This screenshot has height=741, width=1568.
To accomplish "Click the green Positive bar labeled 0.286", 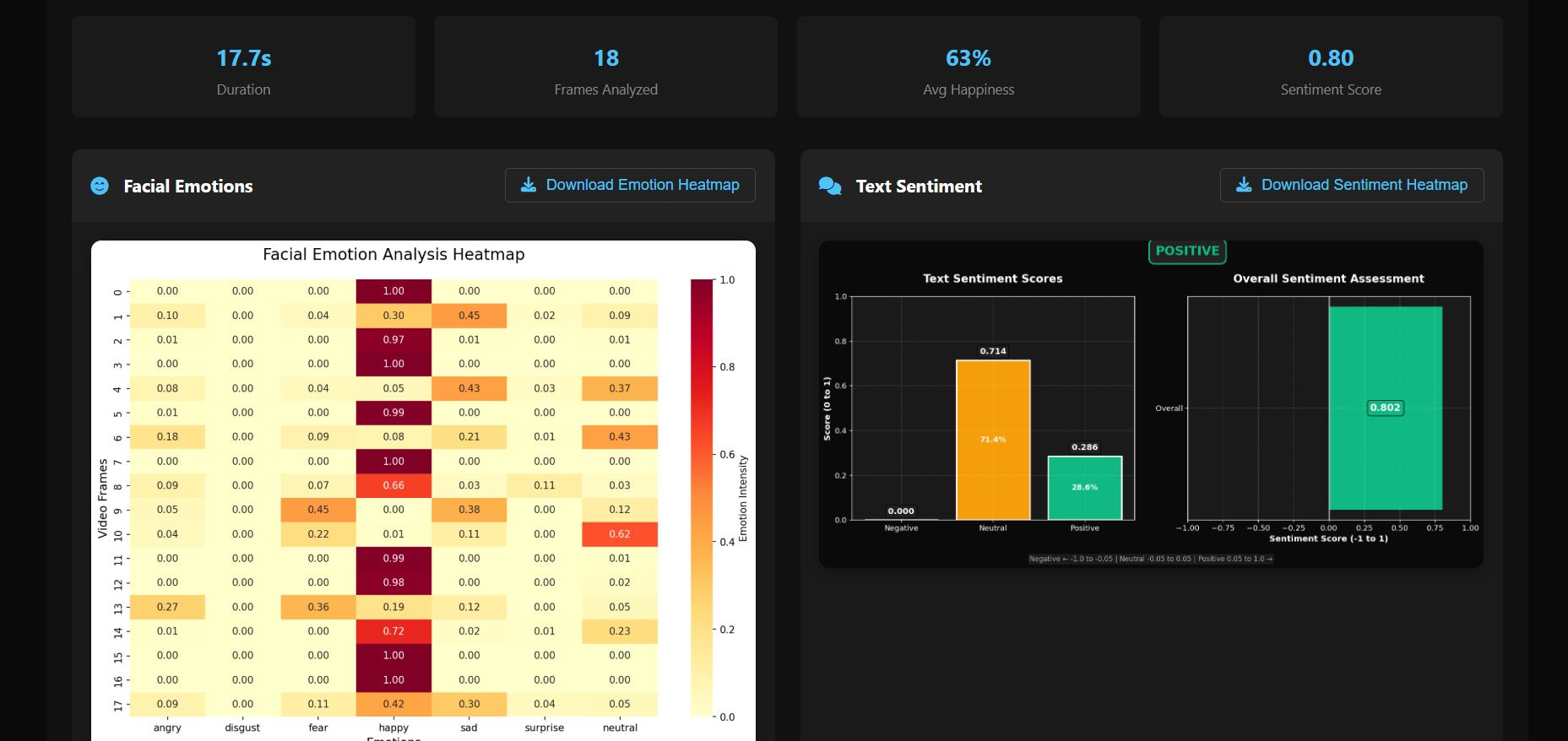I will click(1085, 487).
